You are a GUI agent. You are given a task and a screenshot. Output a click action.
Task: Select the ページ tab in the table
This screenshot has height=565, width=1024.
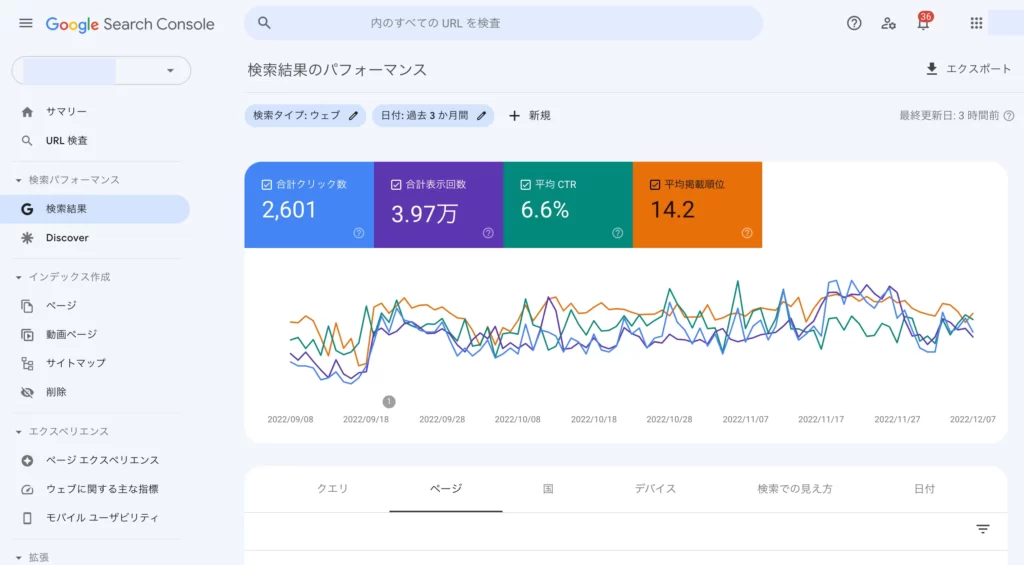point(446,489)
